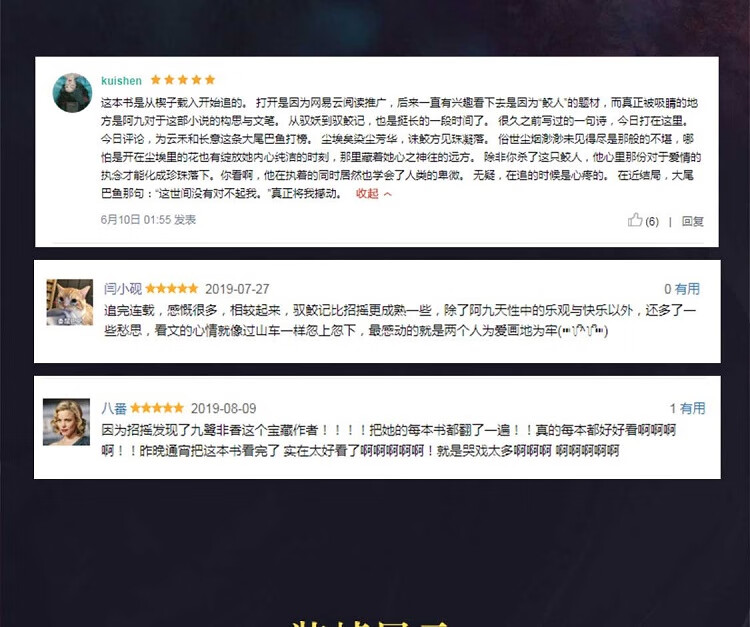Open the 八番 user profile link
Viewport: 750px width, 627px height.
point(114,408)
